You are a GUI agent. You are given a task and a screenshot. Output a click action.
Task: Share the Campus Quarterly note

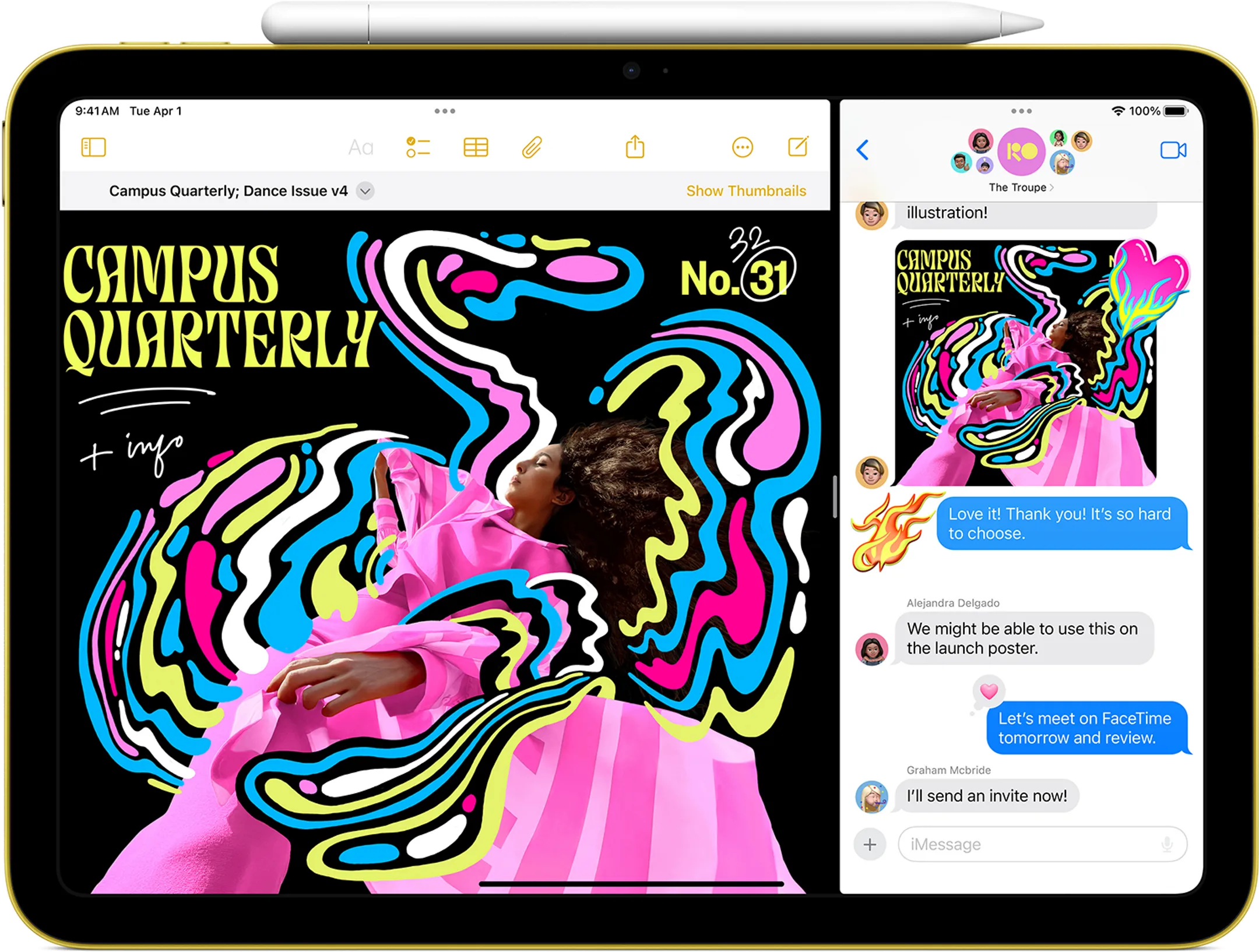(635, 147)
